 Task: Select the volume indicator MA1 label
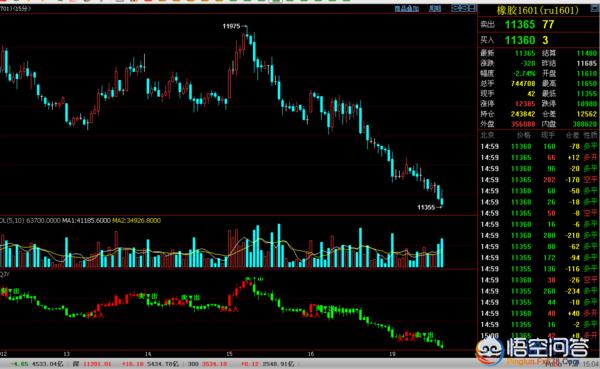(86, 221)
